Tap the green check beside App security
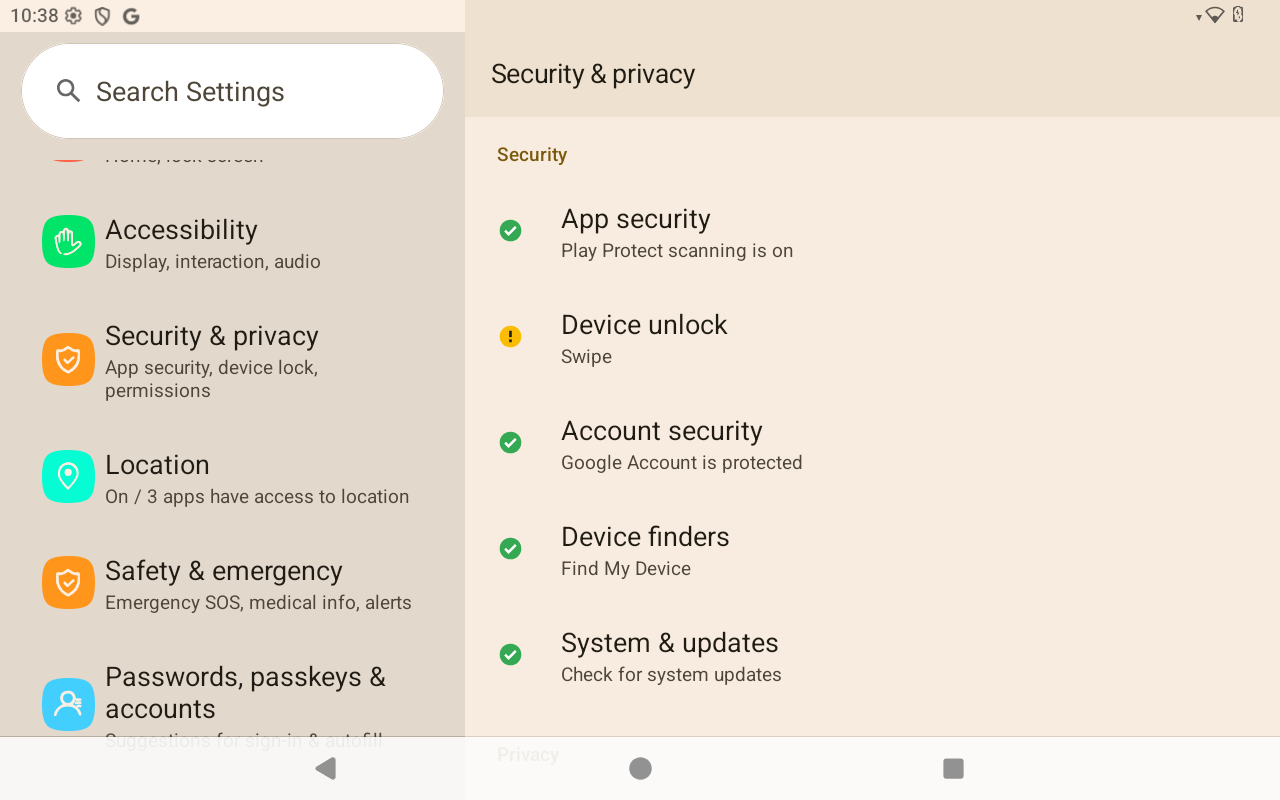 510,231
